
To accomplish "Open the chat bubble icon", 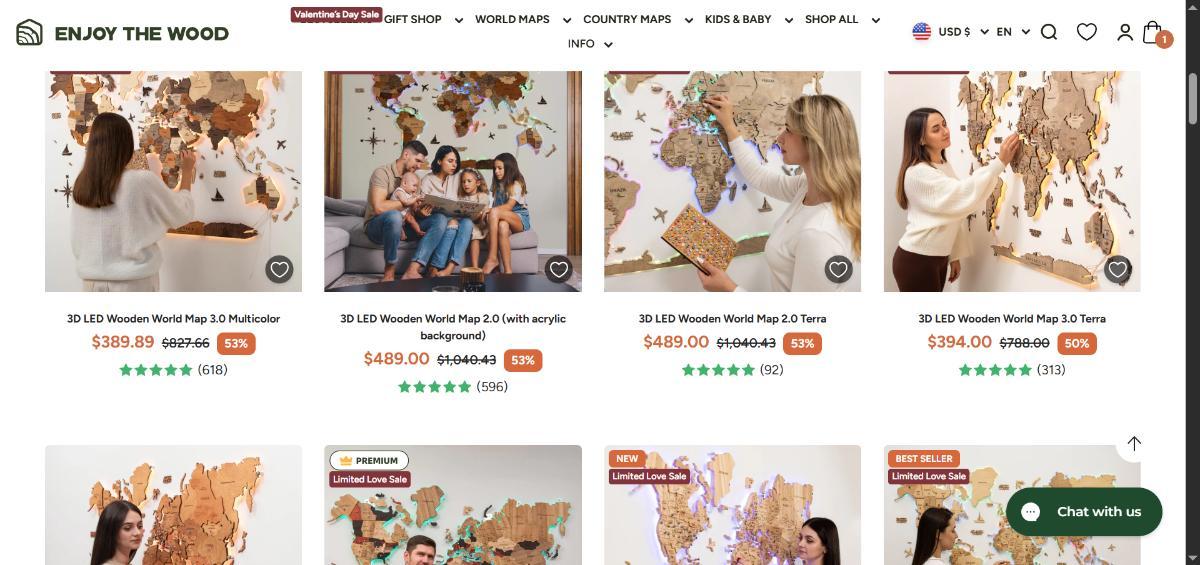I will pyautogui.click(x=1031, y=511).
